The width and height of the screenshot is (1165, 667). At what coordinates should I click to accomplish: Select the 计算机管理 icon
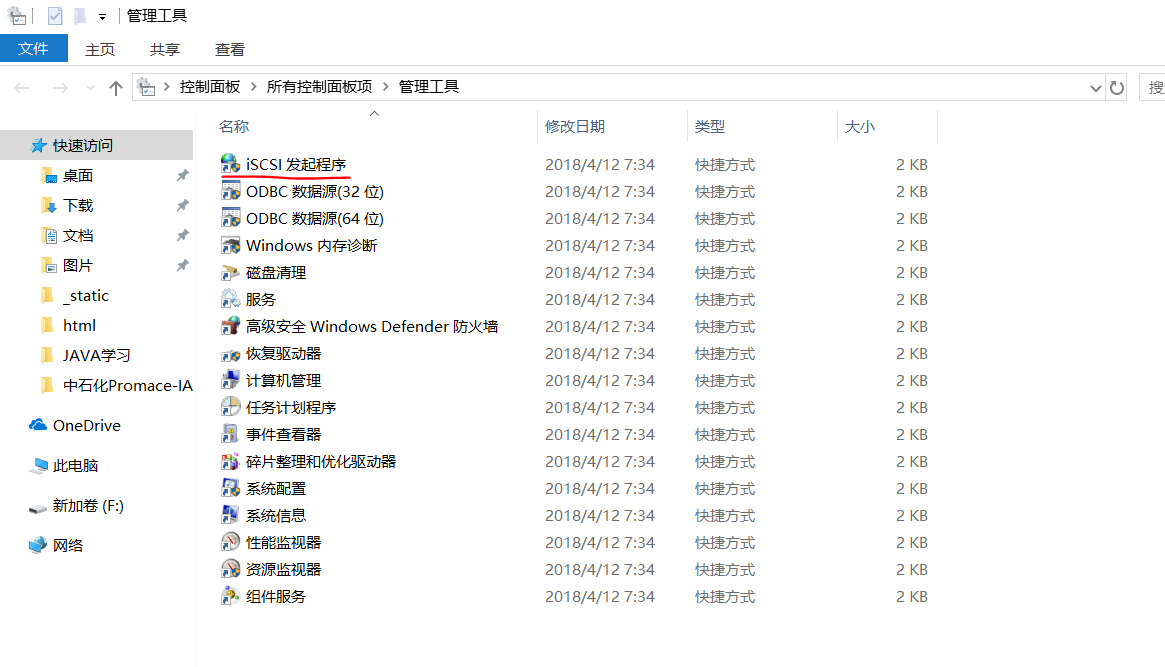[230, 380]
